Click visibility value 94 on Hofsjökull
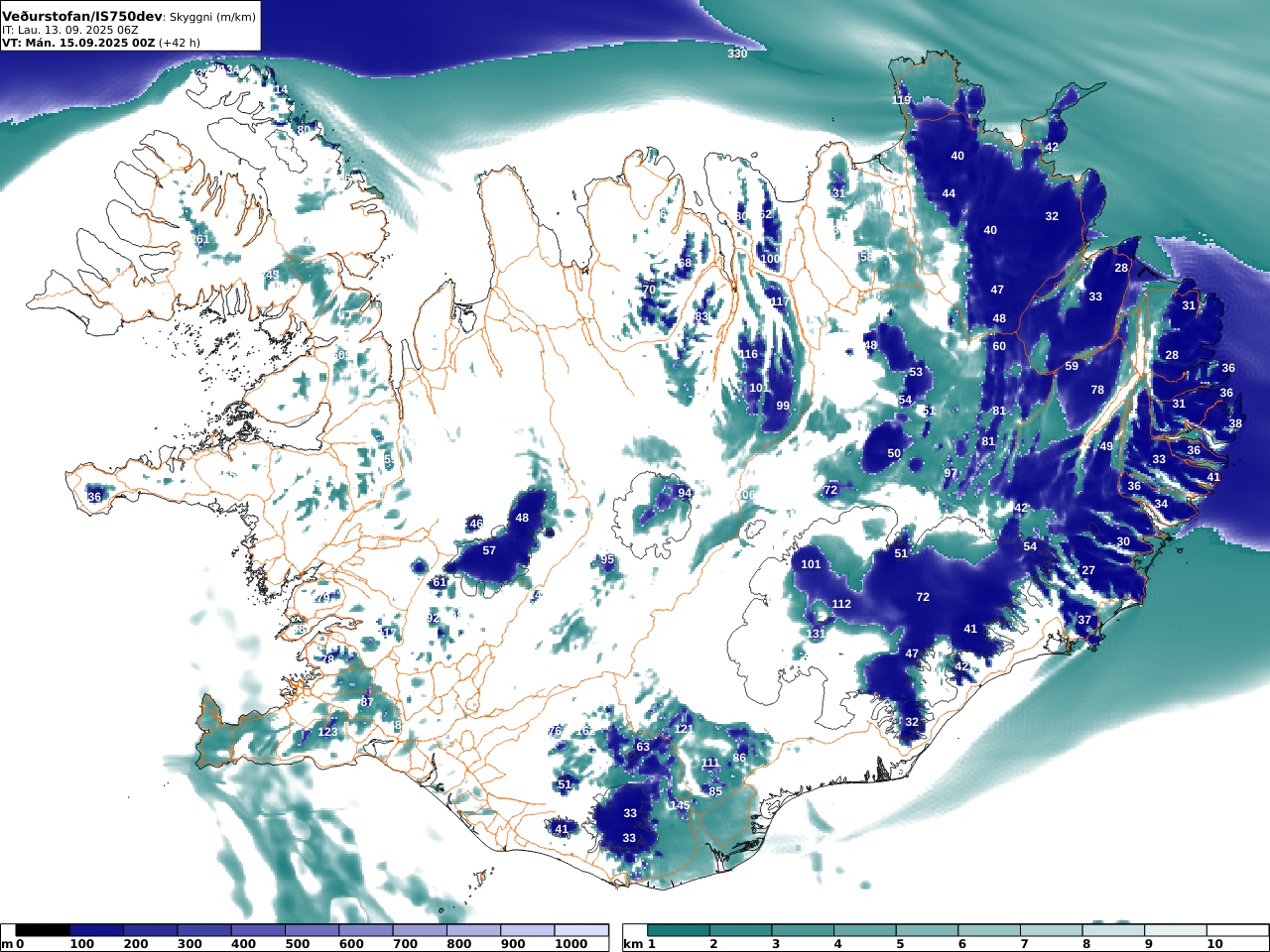 [x=685, y=493]
